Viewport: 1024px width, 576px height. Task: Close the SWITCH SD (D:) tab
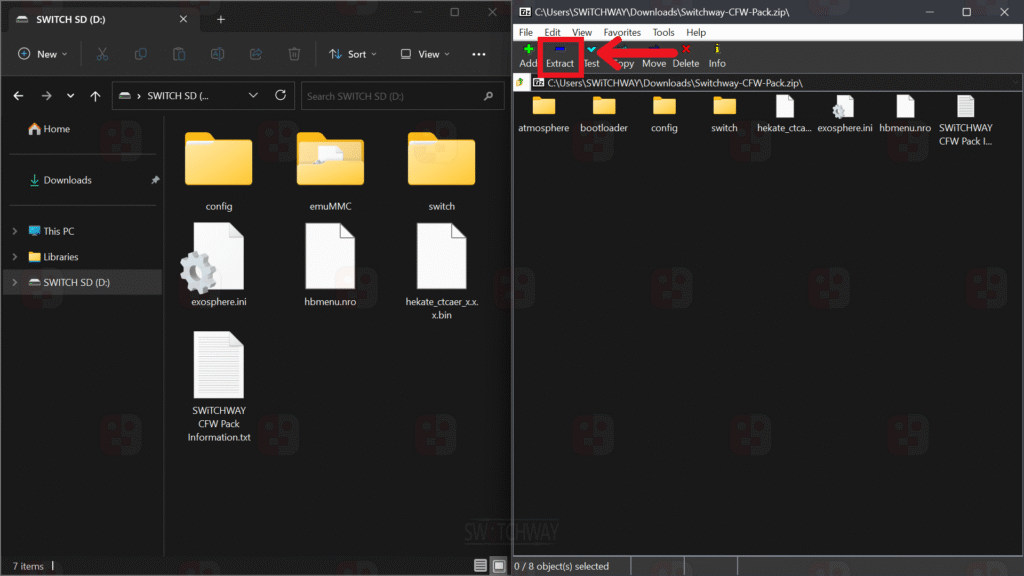click(184, 19)
